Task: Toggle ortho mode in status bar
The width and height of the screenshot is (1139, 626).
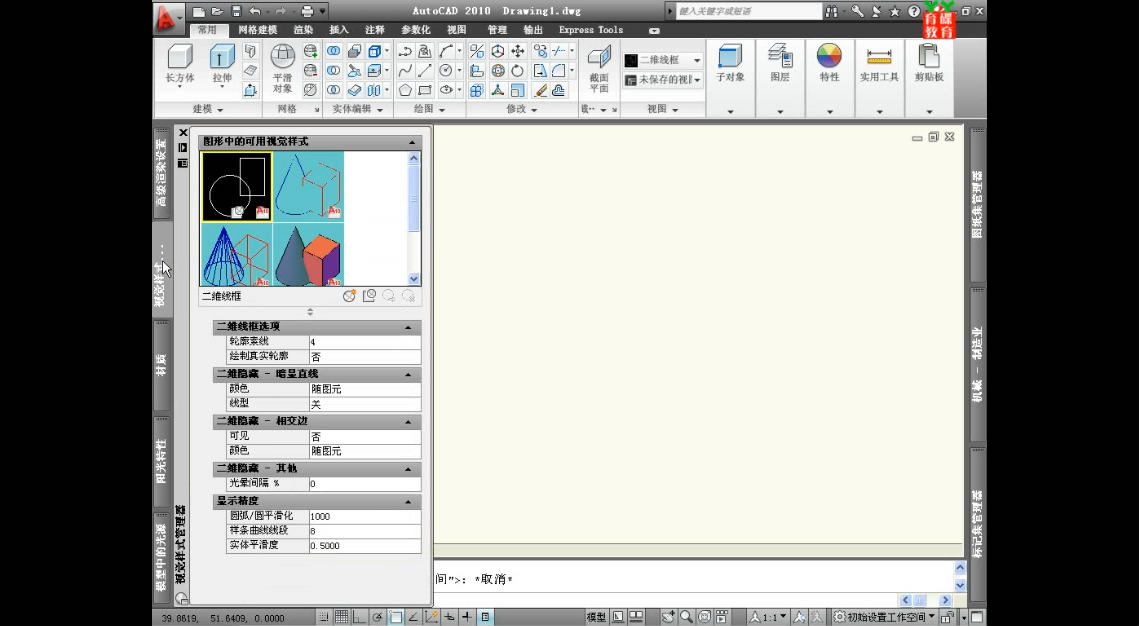Action: (360, 617)
